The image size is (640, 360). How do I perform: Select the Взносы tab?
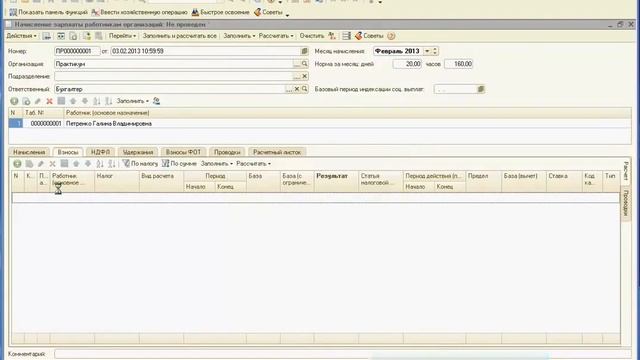(x=68, y=152)
